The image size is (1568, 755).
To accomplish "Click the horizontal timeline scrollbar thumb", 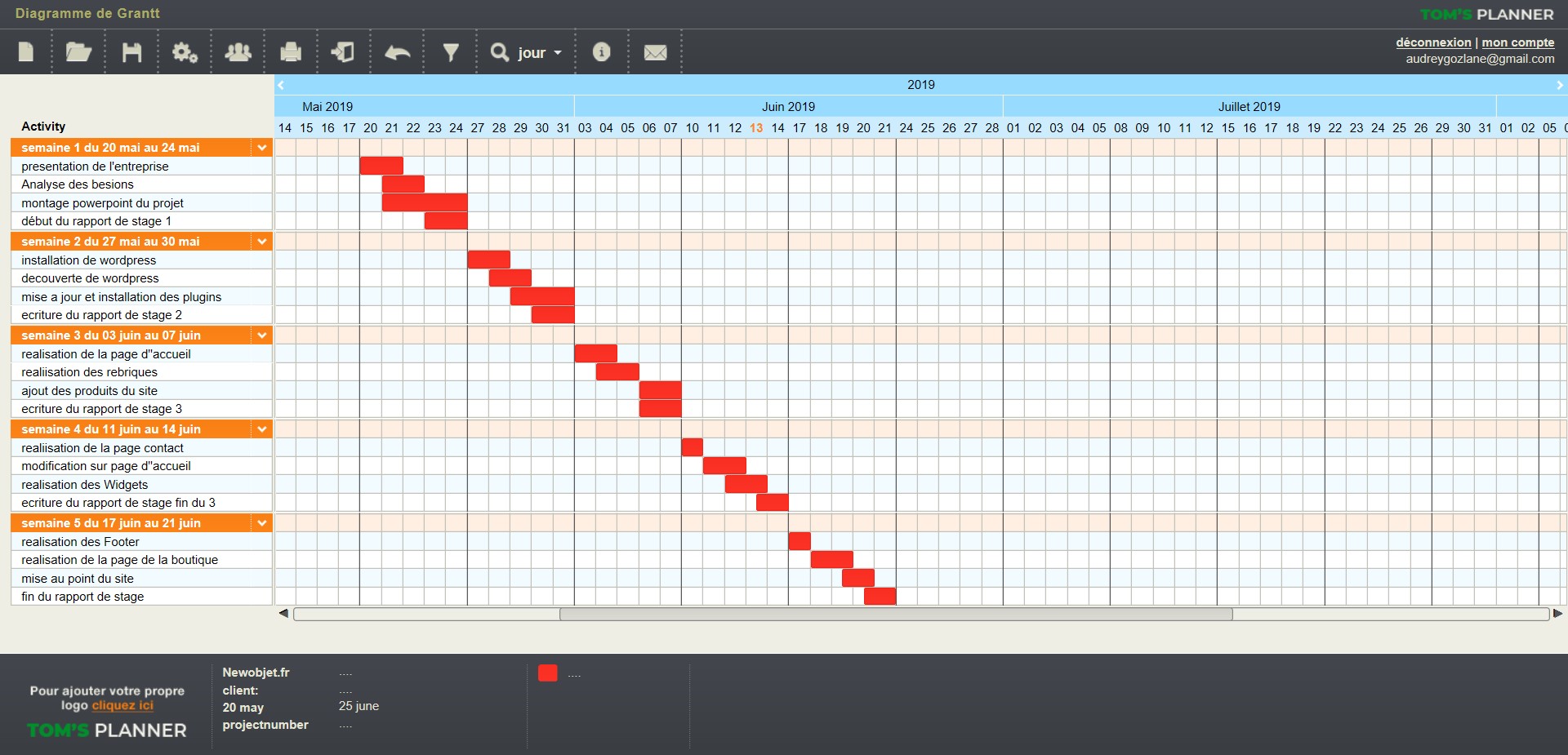I will (x=895, y=614).
